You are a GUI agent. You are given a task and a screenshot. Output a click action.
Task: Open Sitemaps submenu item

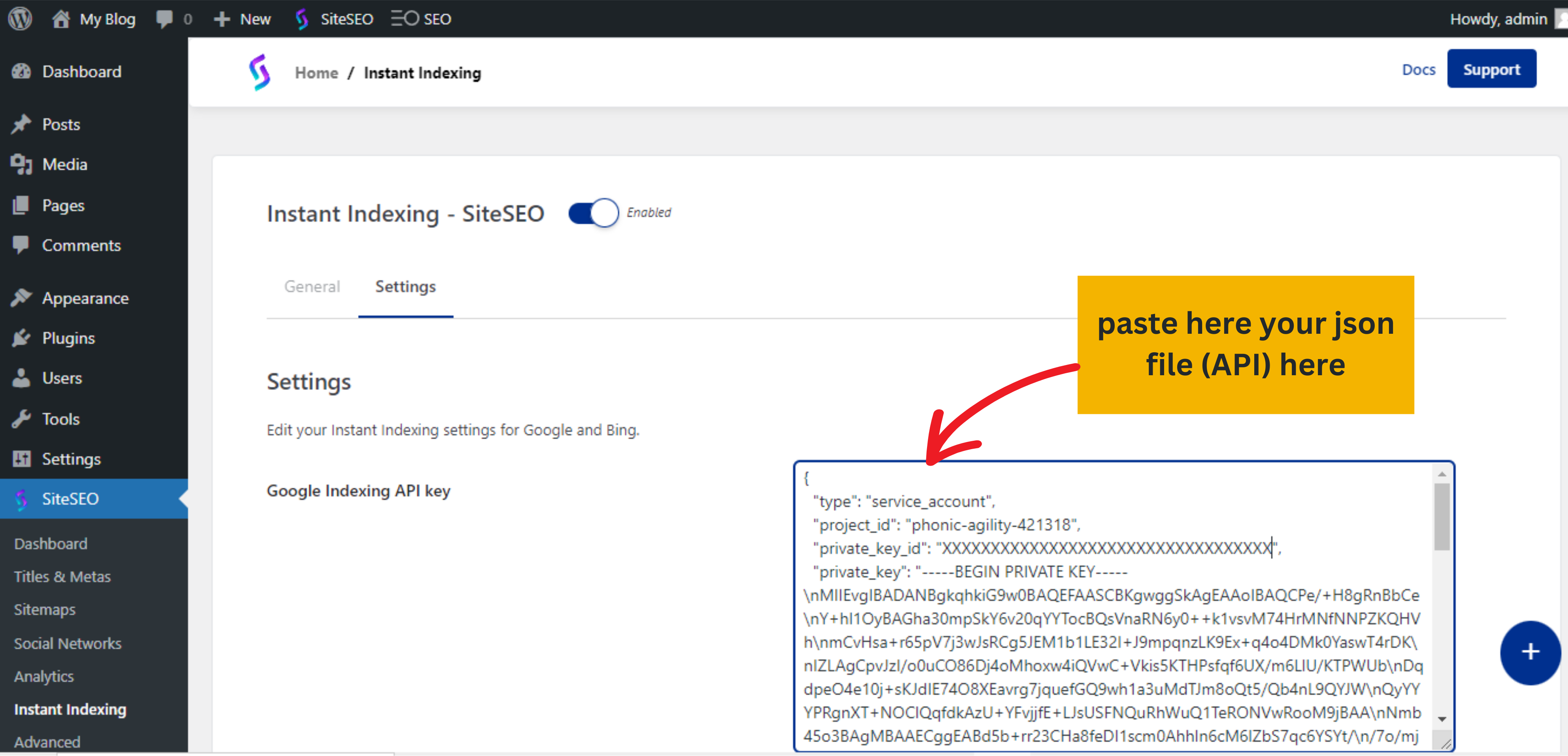[x=44, y=609]
